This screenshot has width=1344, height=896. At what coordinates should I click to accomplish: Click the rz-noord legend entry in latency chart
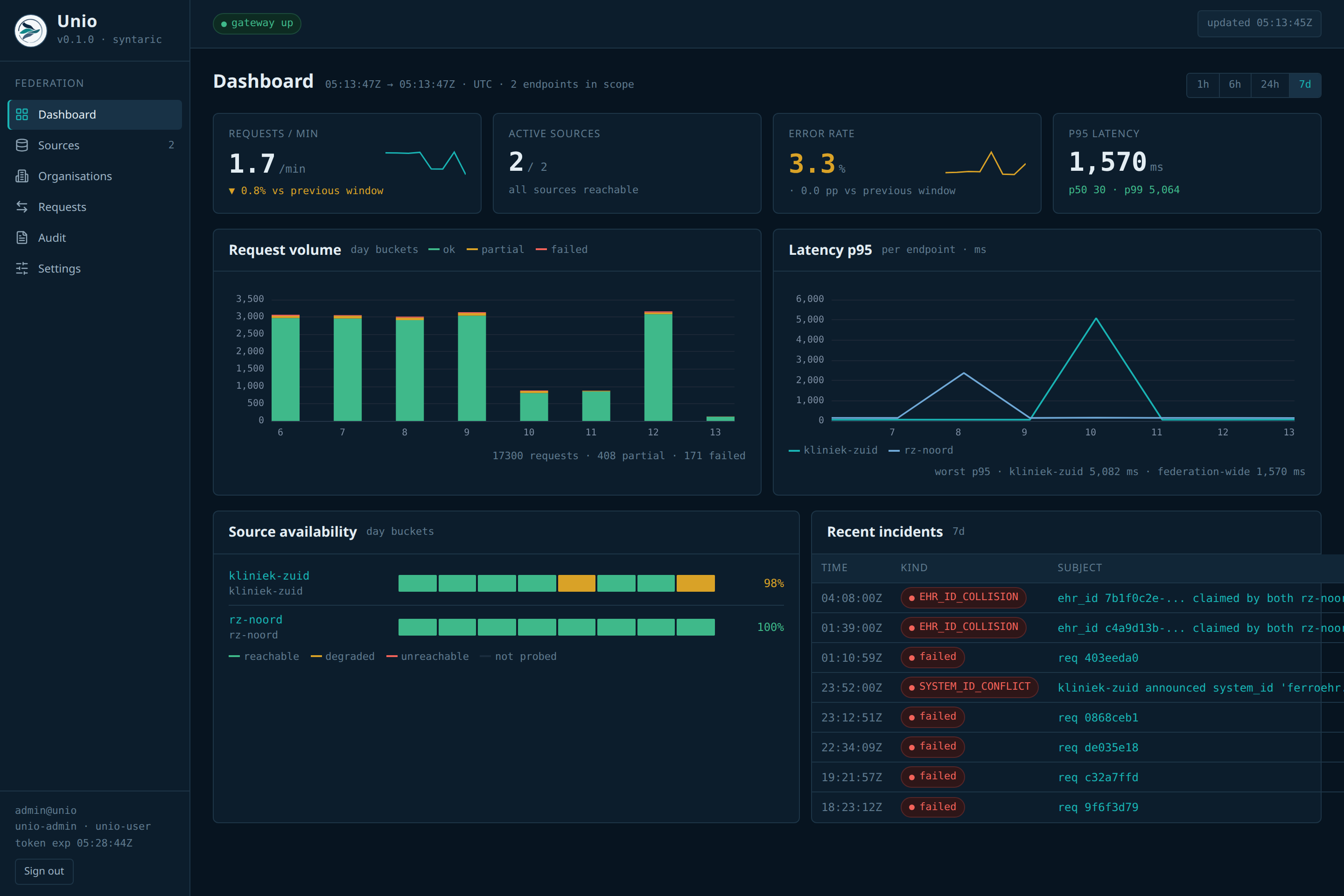921,450
